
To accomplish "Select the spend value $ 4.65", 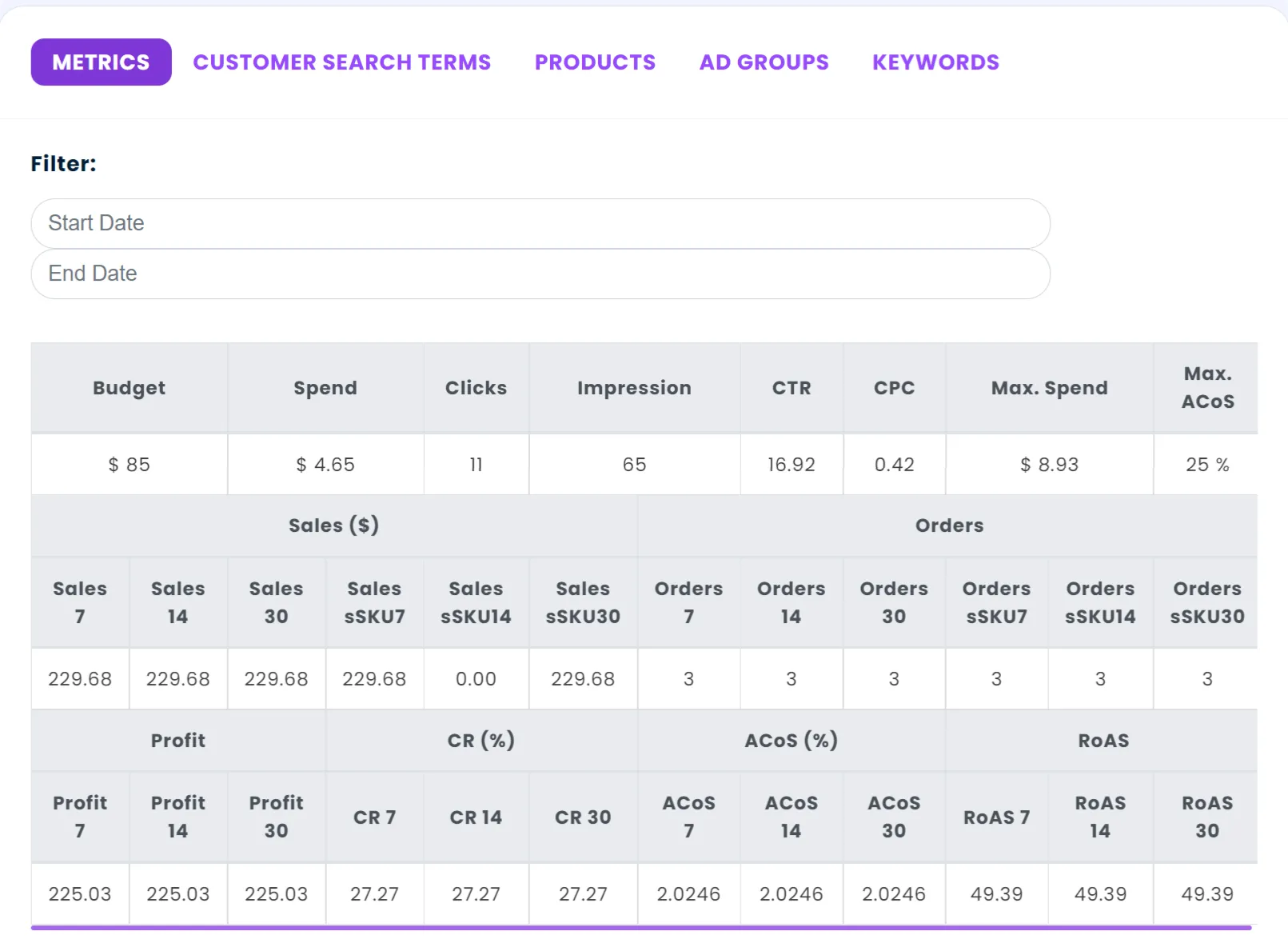I will (325, 465).
